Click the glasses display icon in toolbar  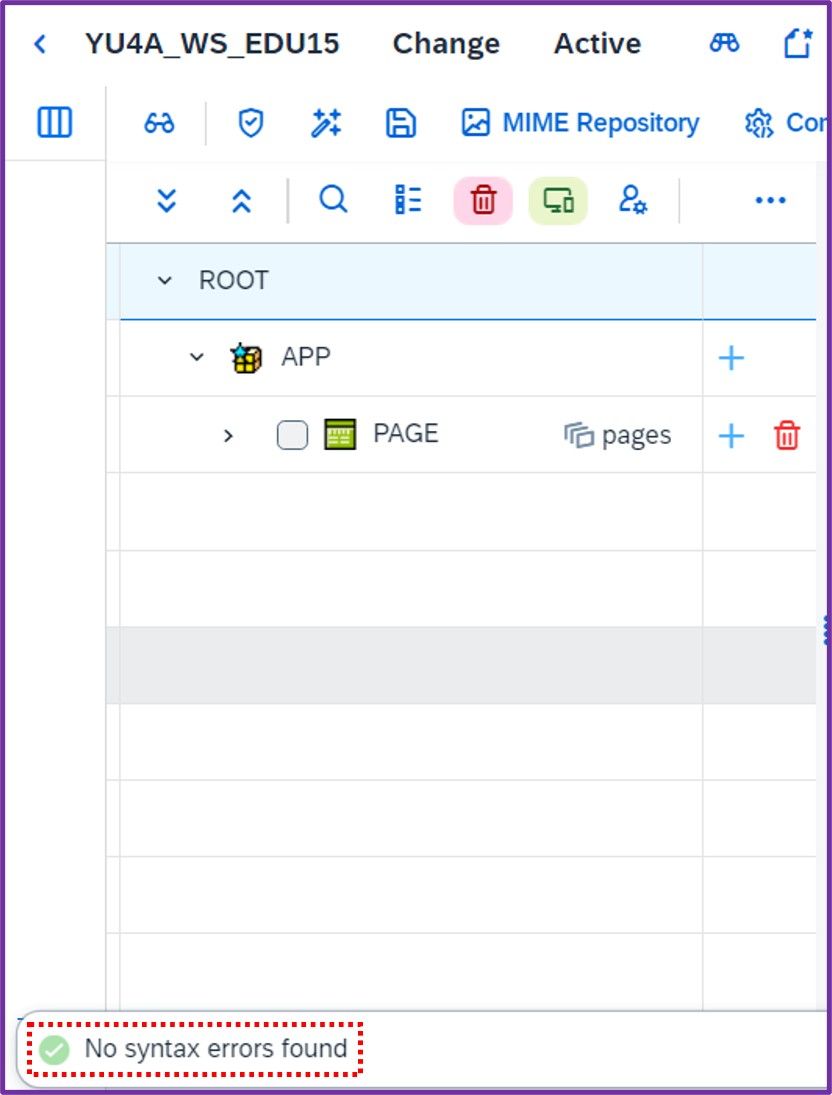159,123
